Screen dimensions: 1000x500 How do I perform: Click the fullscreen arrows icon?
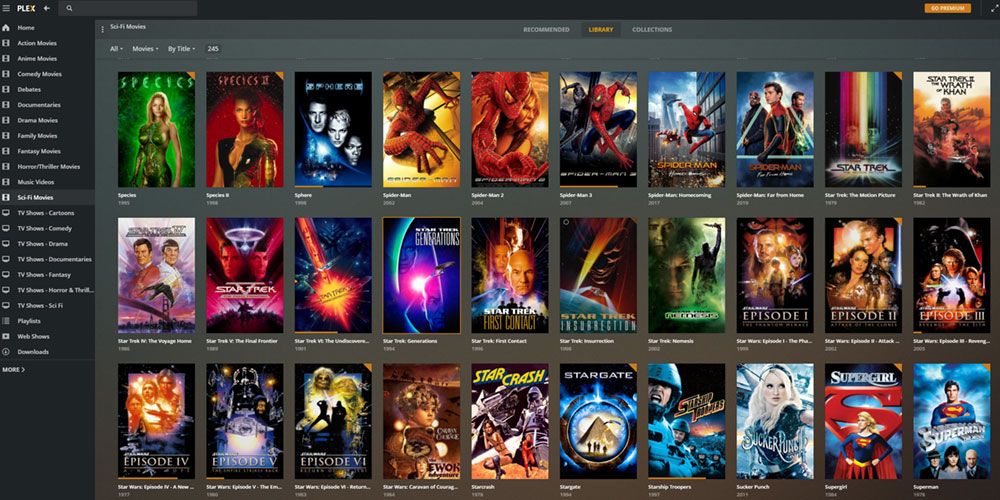click(x=993, y=8)
